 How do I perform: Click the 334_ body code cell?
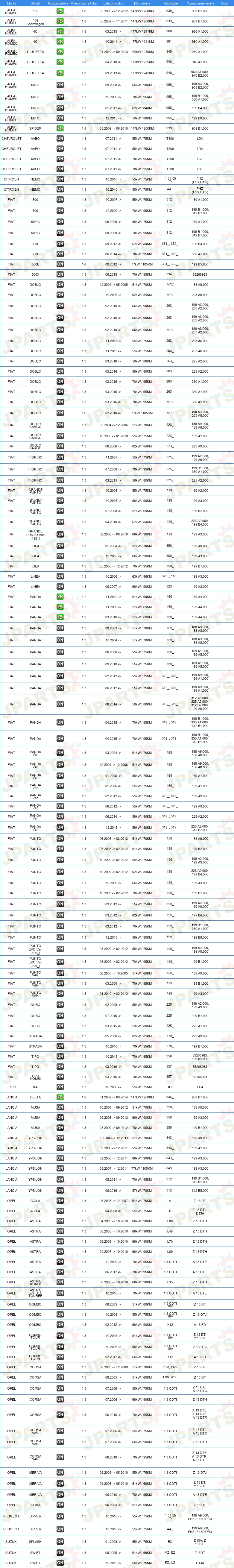(170, 274)
